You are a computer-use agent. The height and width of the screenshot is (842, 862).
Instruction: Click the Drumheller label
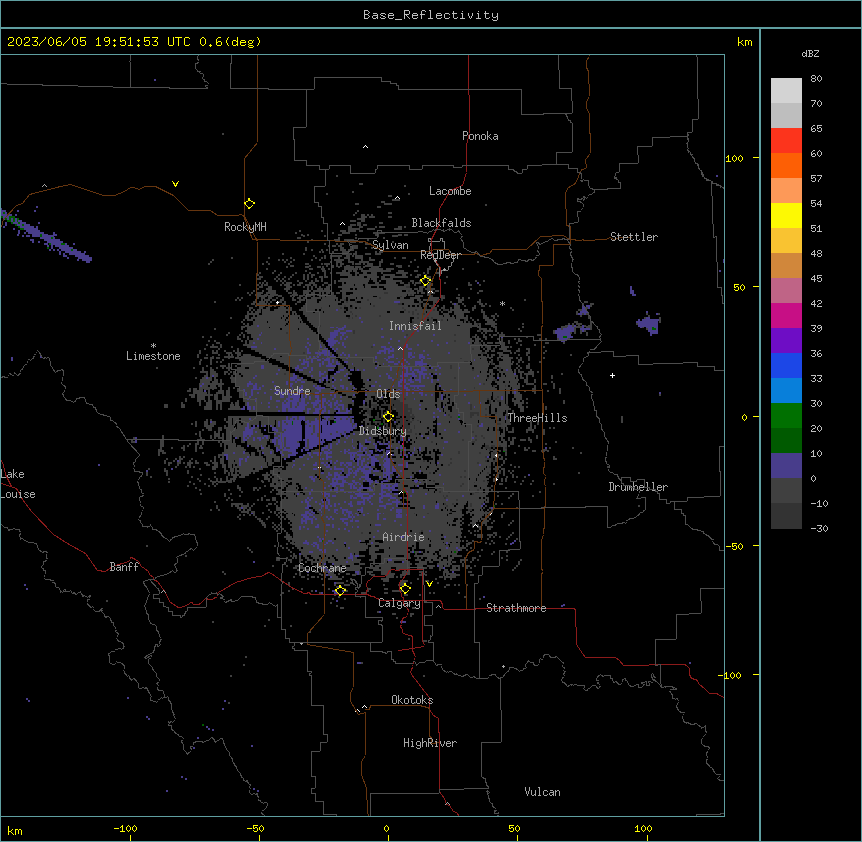[x=638, y=487]
